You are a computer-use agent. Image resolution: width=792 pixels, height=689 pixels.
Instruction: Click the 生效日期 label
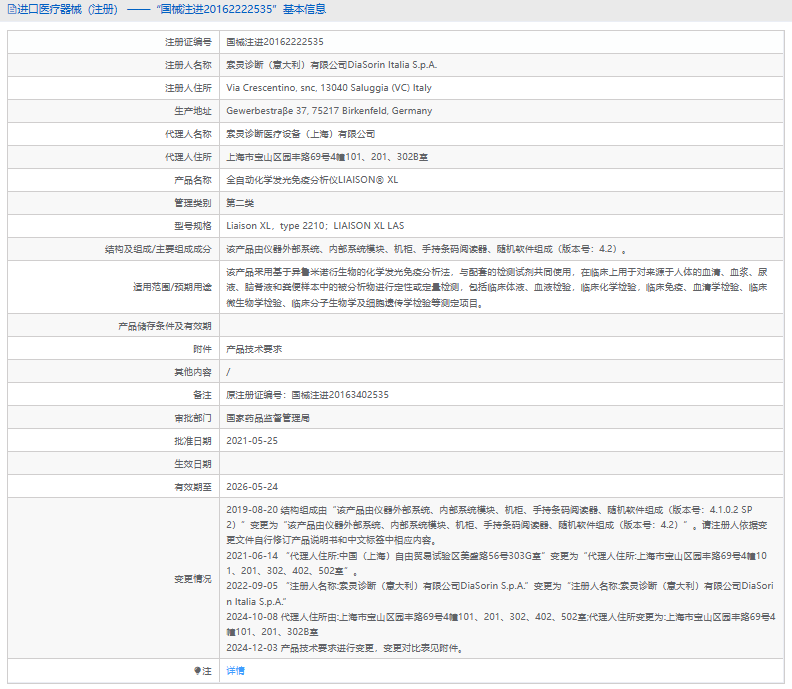point(192,464)
